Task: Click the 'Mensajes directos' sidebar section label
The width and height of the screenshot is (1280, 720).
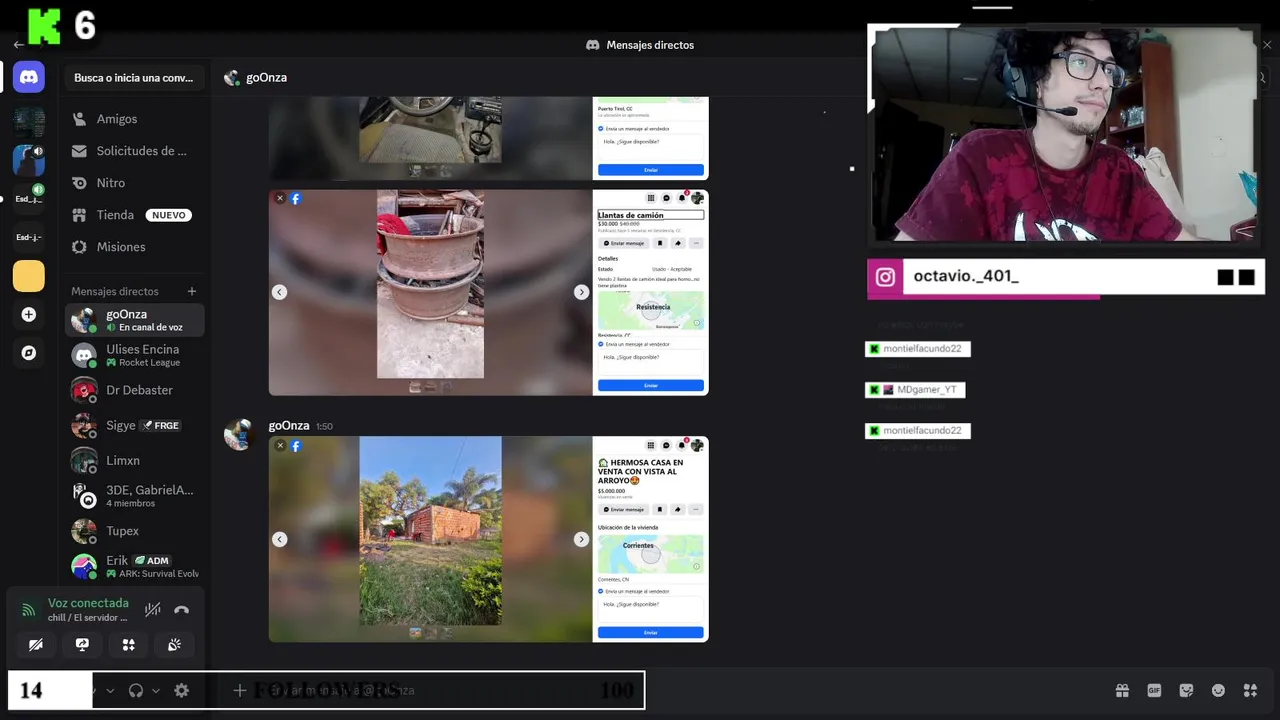Action: click(115, 291)
